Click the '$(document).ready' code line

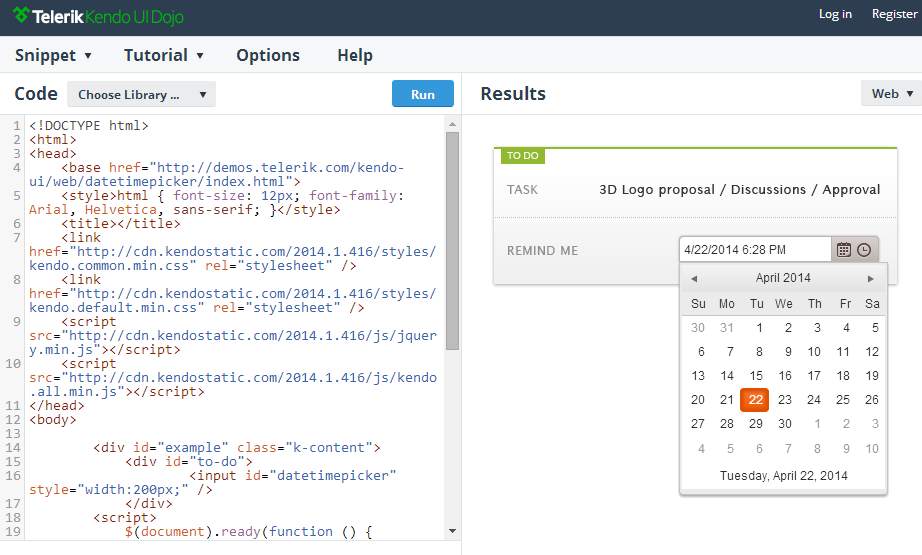(x=248, y=531)
